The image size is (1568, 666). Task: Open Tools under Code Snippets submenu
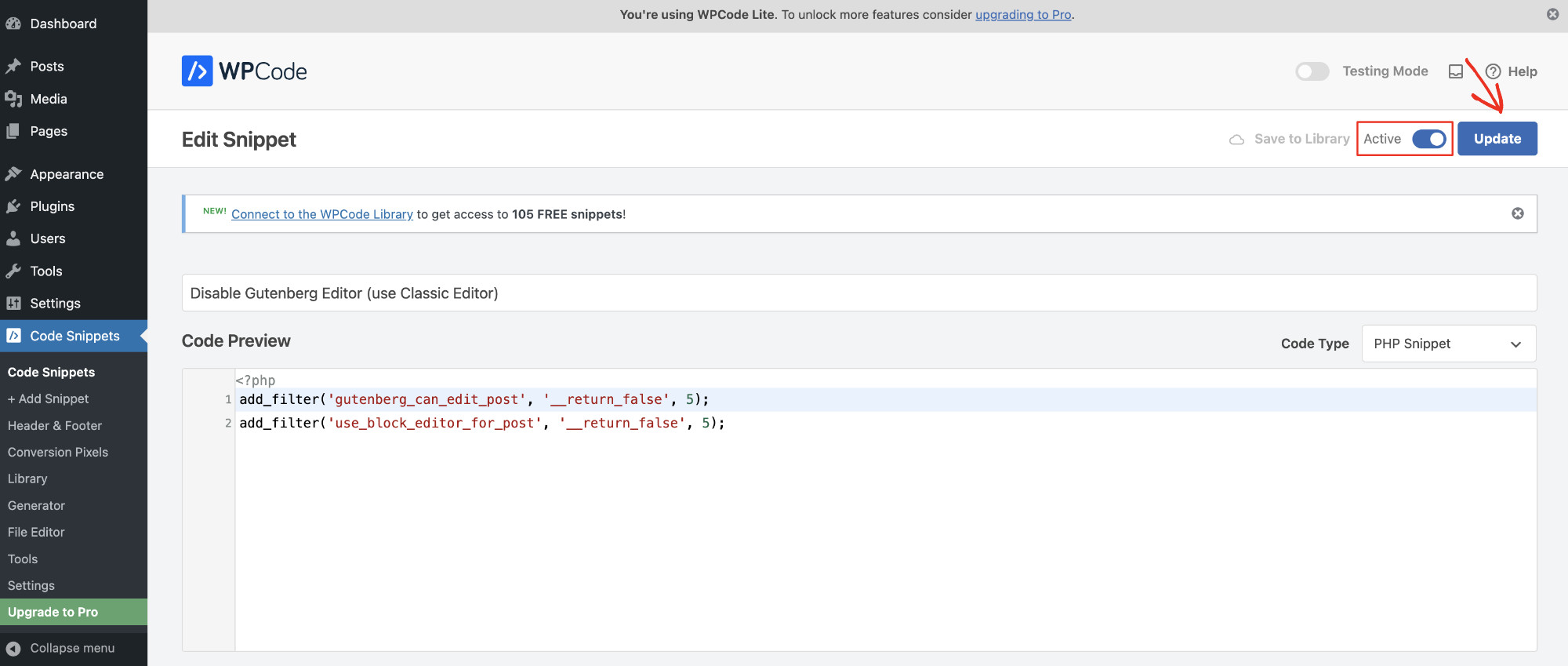(23, 559)
